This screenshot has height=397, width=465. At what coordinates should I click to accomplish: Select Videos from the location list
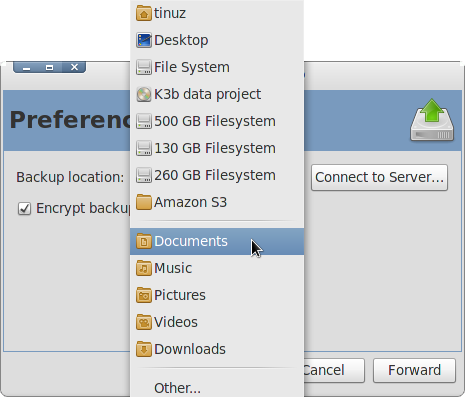tap(217, 322)
